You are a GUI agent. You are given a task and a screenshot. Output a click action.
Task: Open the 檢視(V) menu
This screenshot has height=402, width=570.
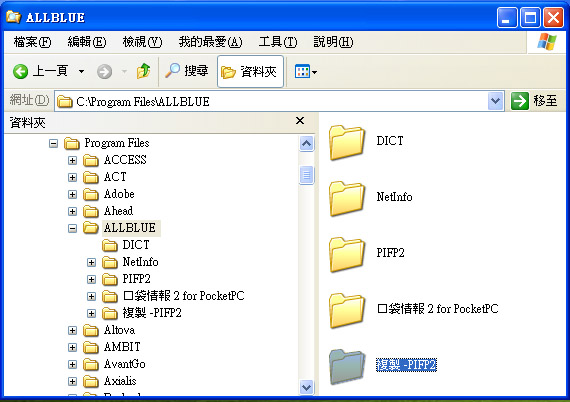click(x=142, y=42)
